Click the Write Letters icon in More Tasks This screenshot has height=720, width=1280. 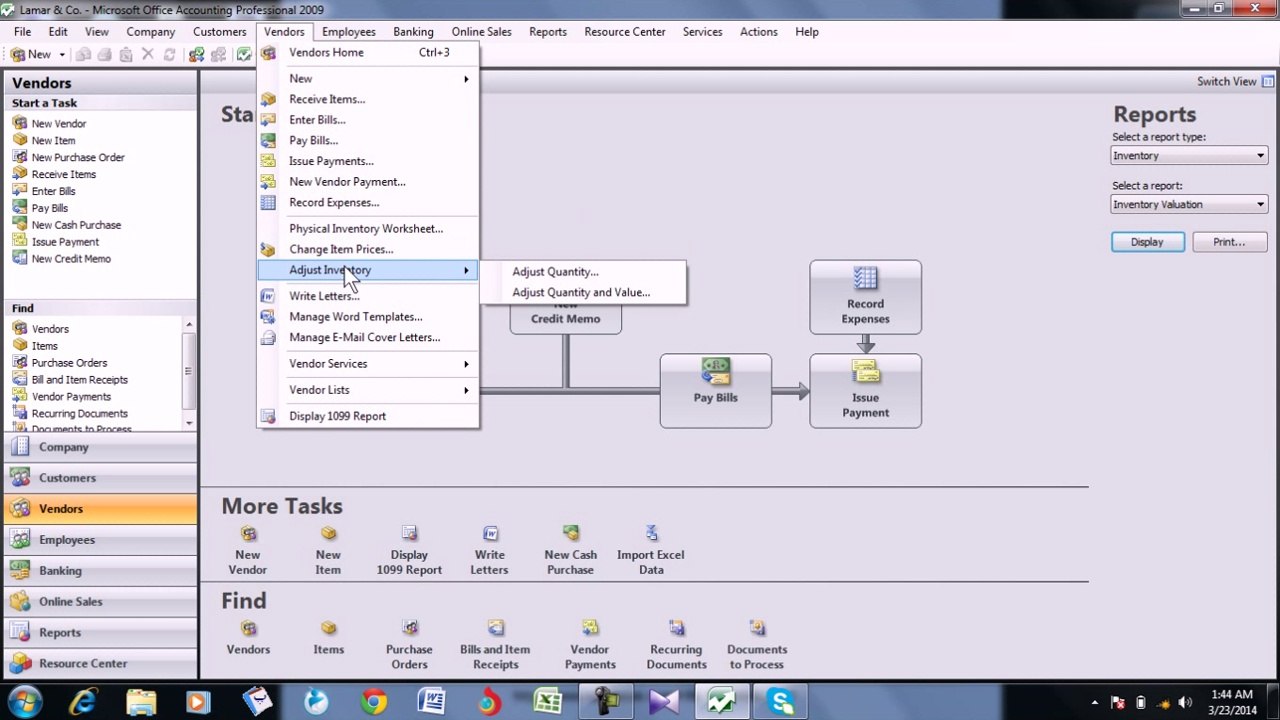(x=490, y=534)
